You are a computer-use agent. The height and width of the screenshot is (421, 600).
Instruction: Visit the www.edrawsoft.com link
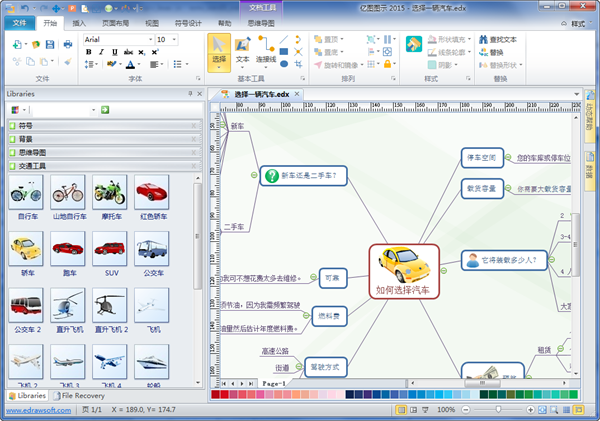point(36,410)
